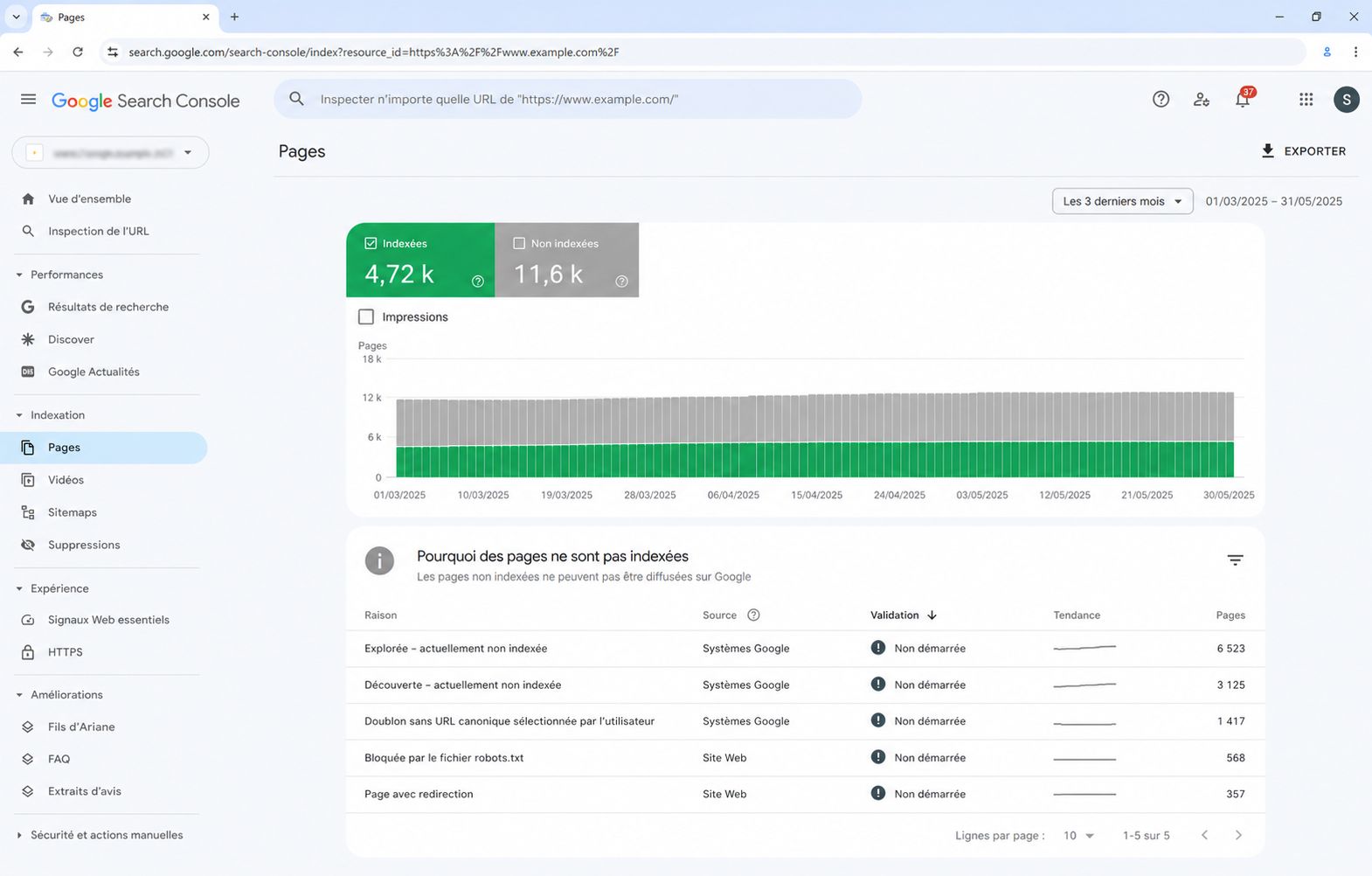Viewport: 1372px width, 876px height.
Task: Click the search magnifier in URL inspection bar
Action: 297,99
